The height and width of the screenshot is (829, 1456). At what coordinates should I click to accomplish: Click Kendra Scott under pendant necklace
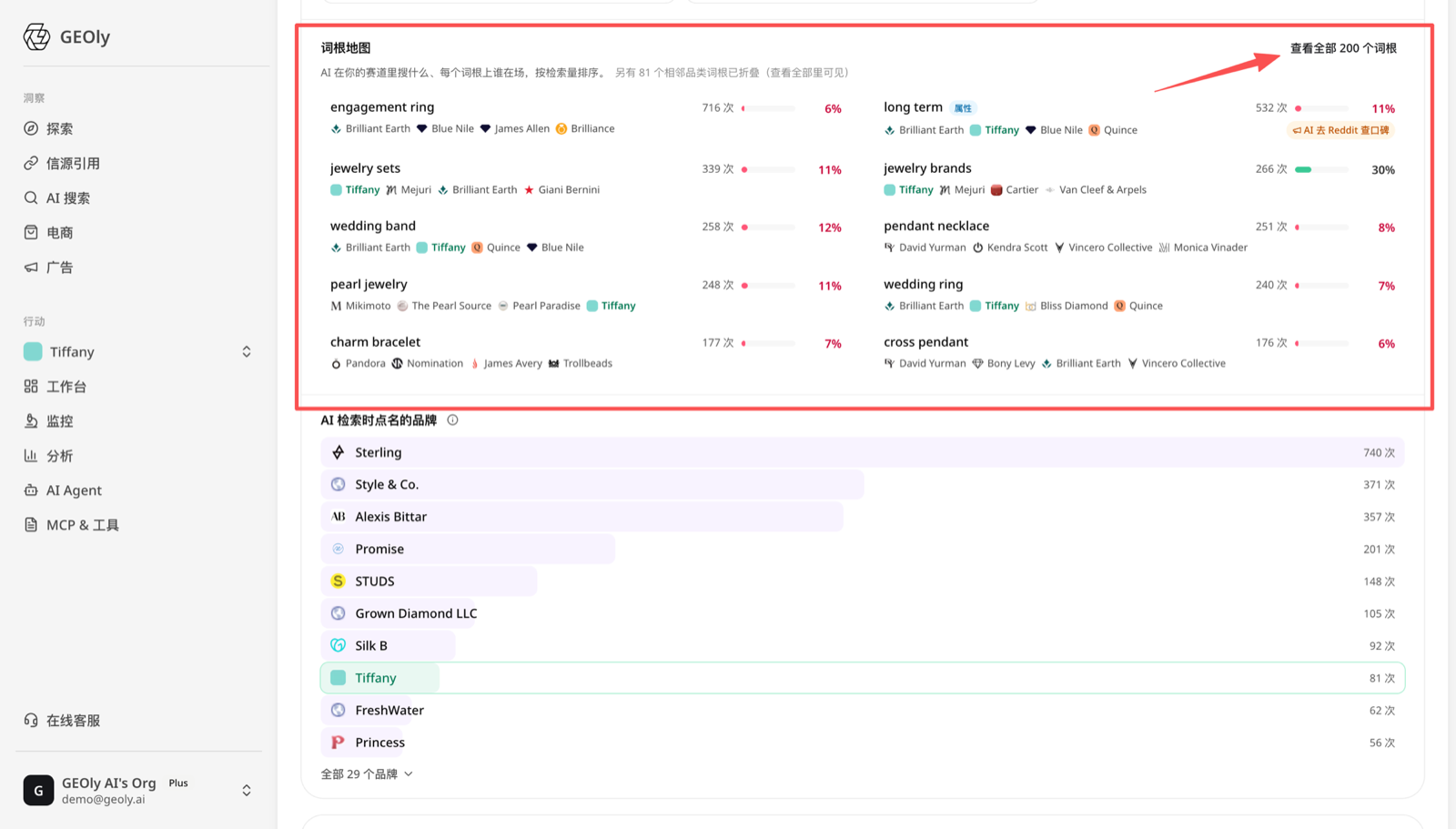click(1010, 248)
